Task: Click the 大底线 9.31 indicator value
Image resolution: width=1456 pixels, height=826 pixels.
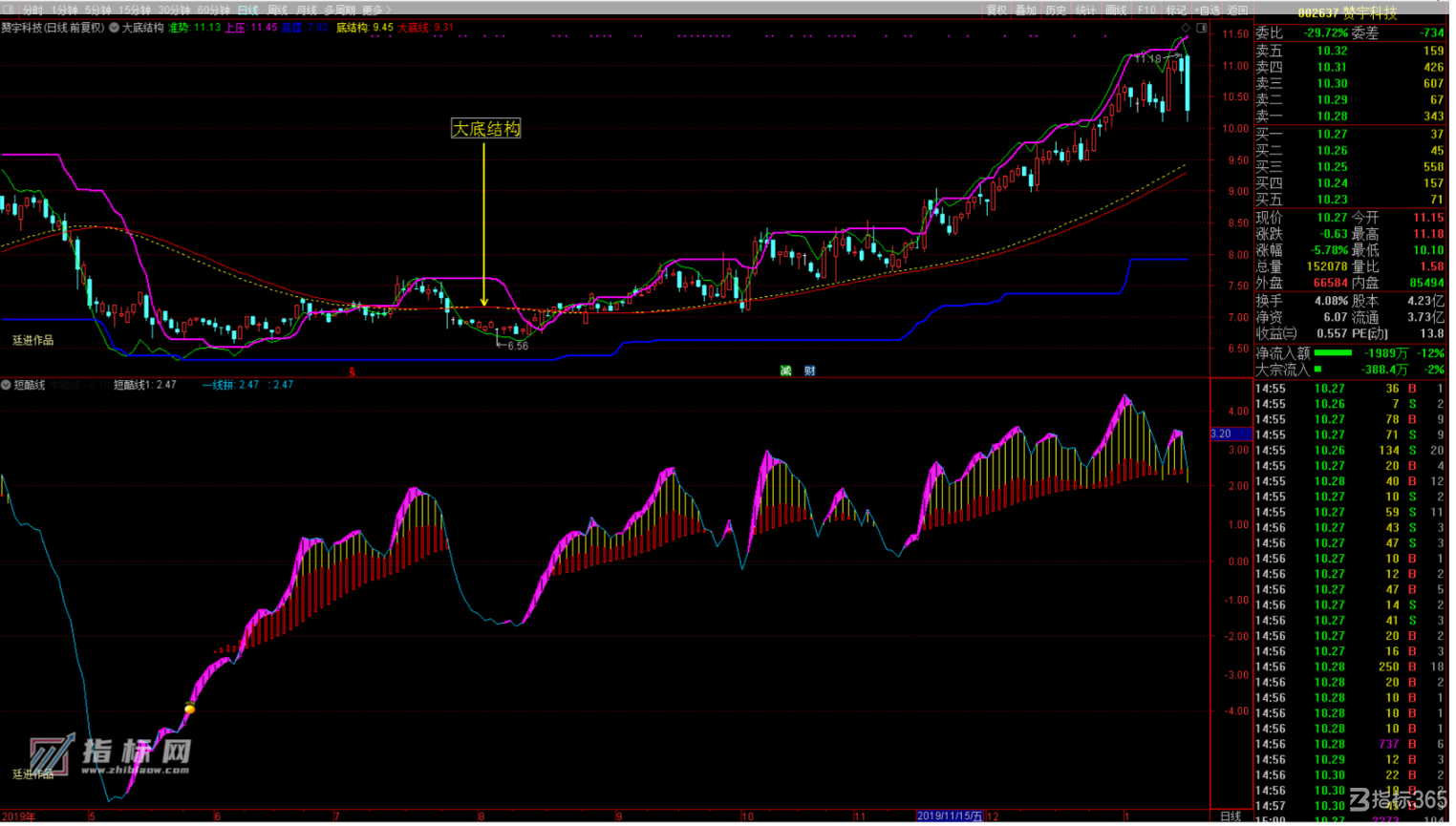Action: coord(426,28)
